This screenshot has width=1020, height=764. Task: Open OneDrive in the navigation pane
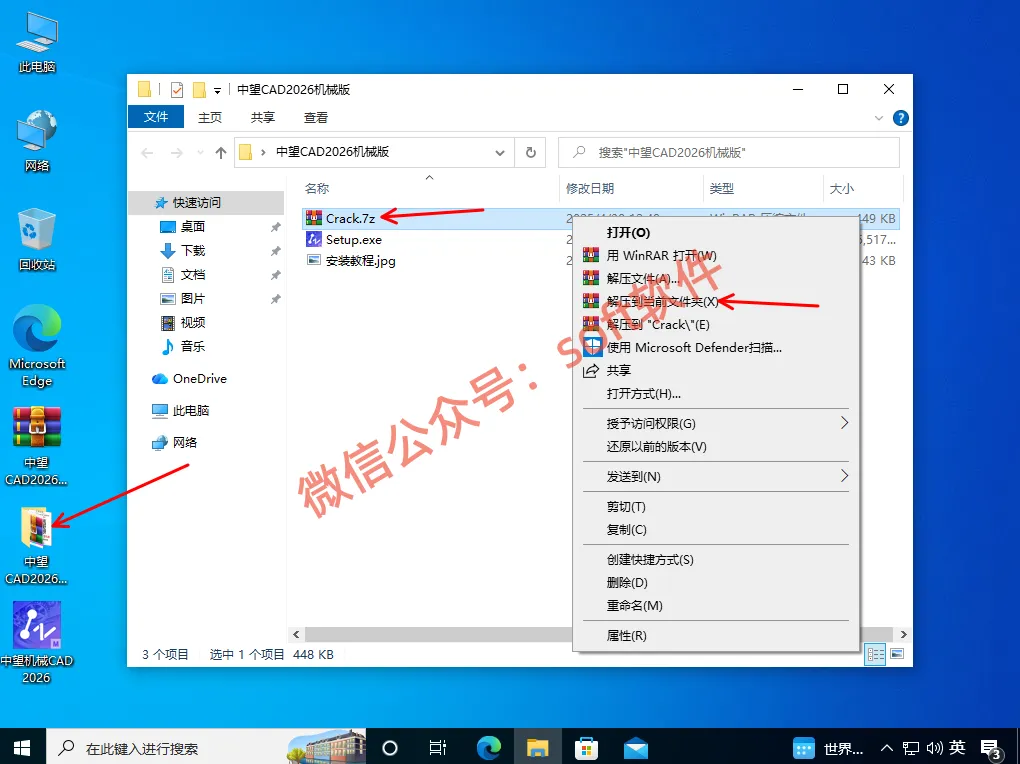pos(200,379)
